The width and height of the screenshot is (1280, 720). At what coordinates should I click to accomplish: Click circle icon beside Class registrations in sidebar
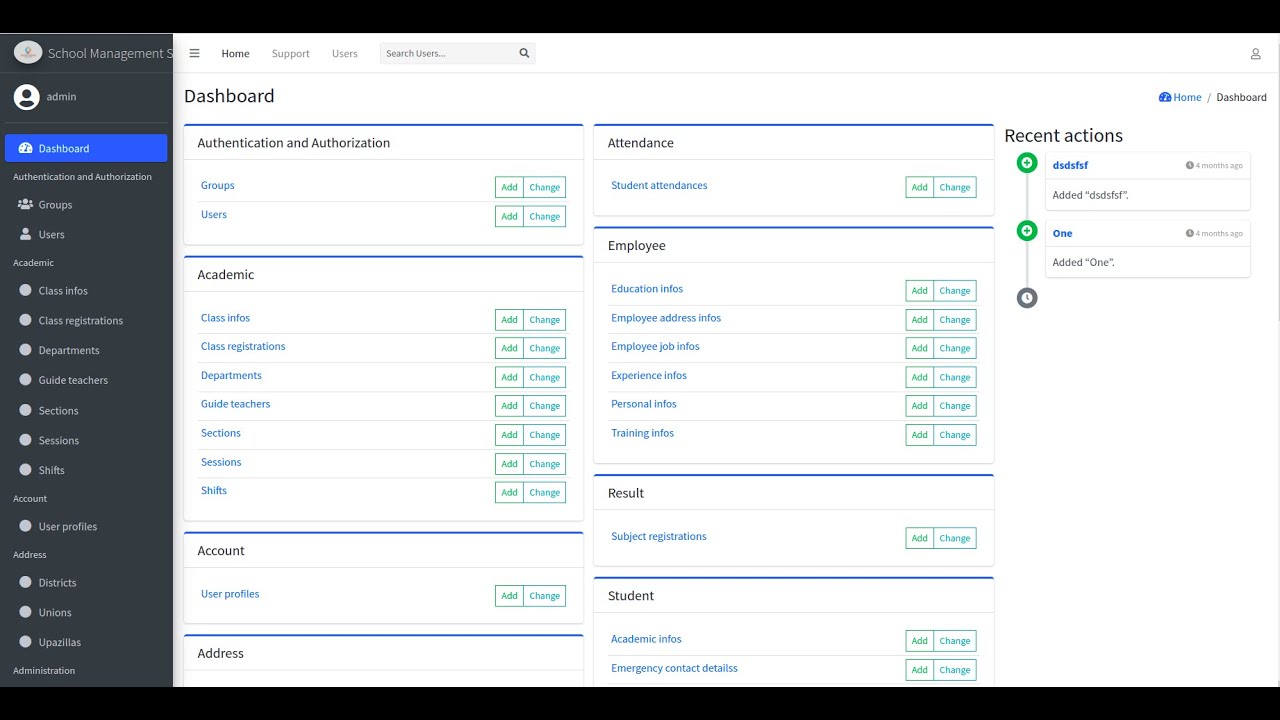point(26,320)
